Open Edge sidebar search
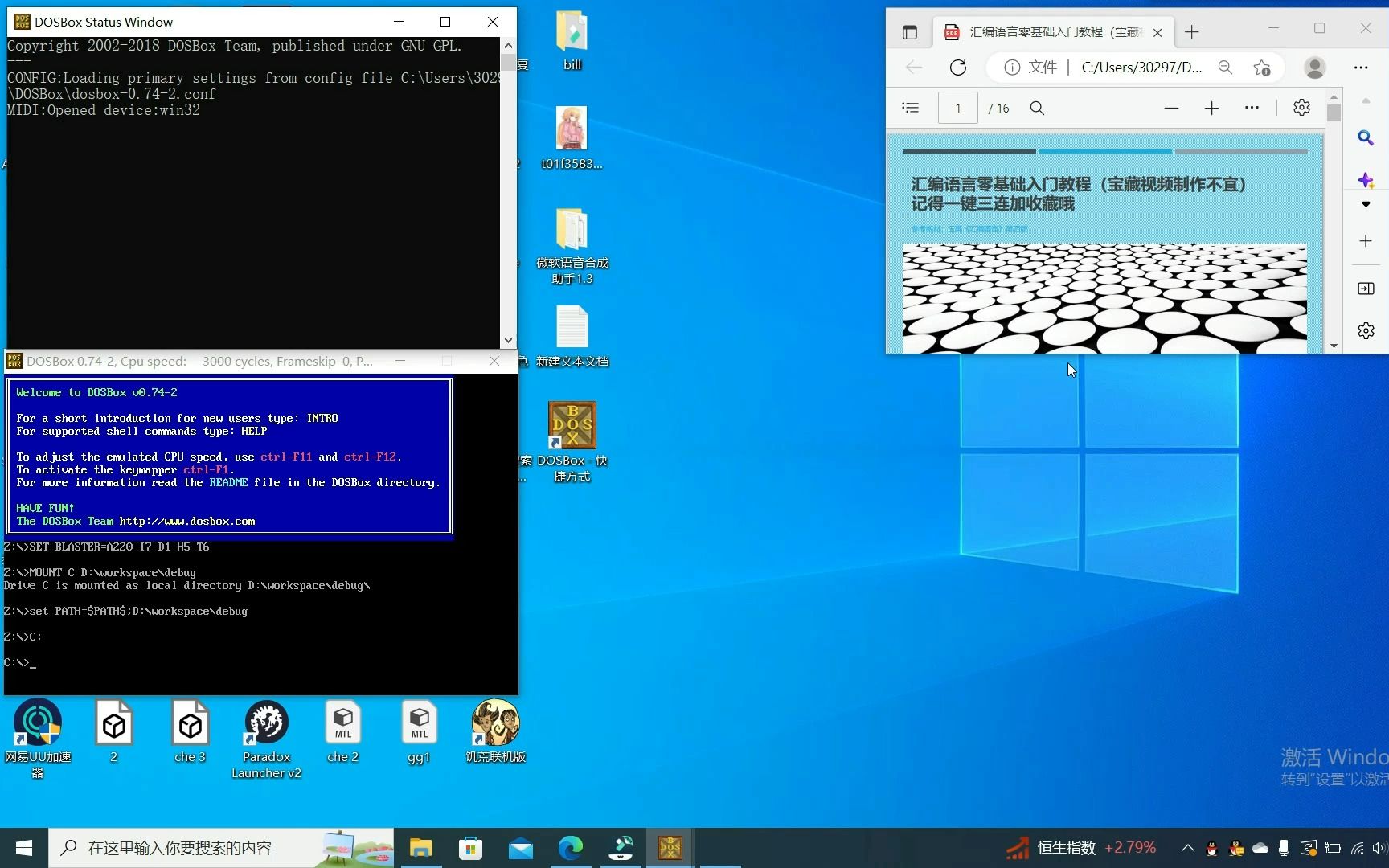This screenshot has height=868, width=1389. tap(1366, 137)
